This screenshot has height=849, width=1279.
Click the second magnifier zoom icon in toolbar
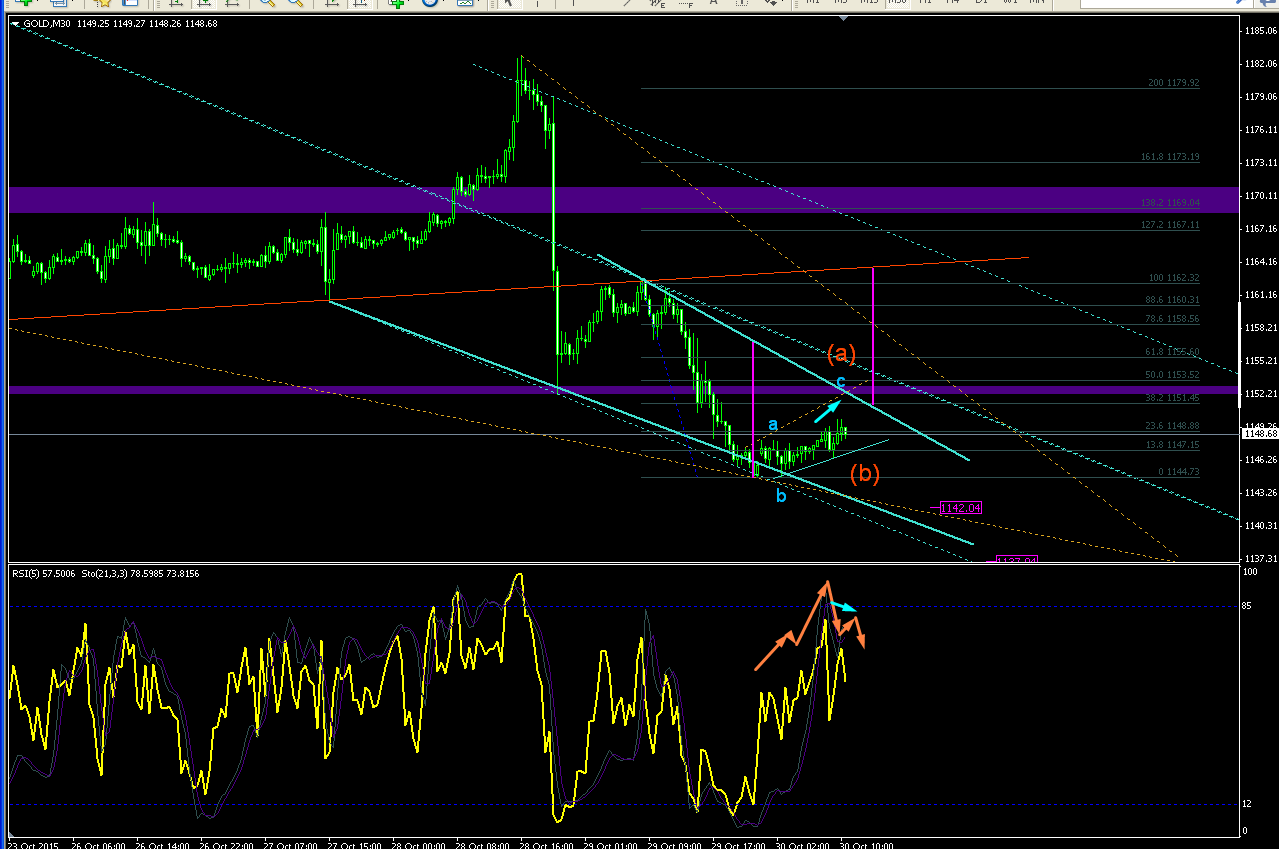point(295,3)
